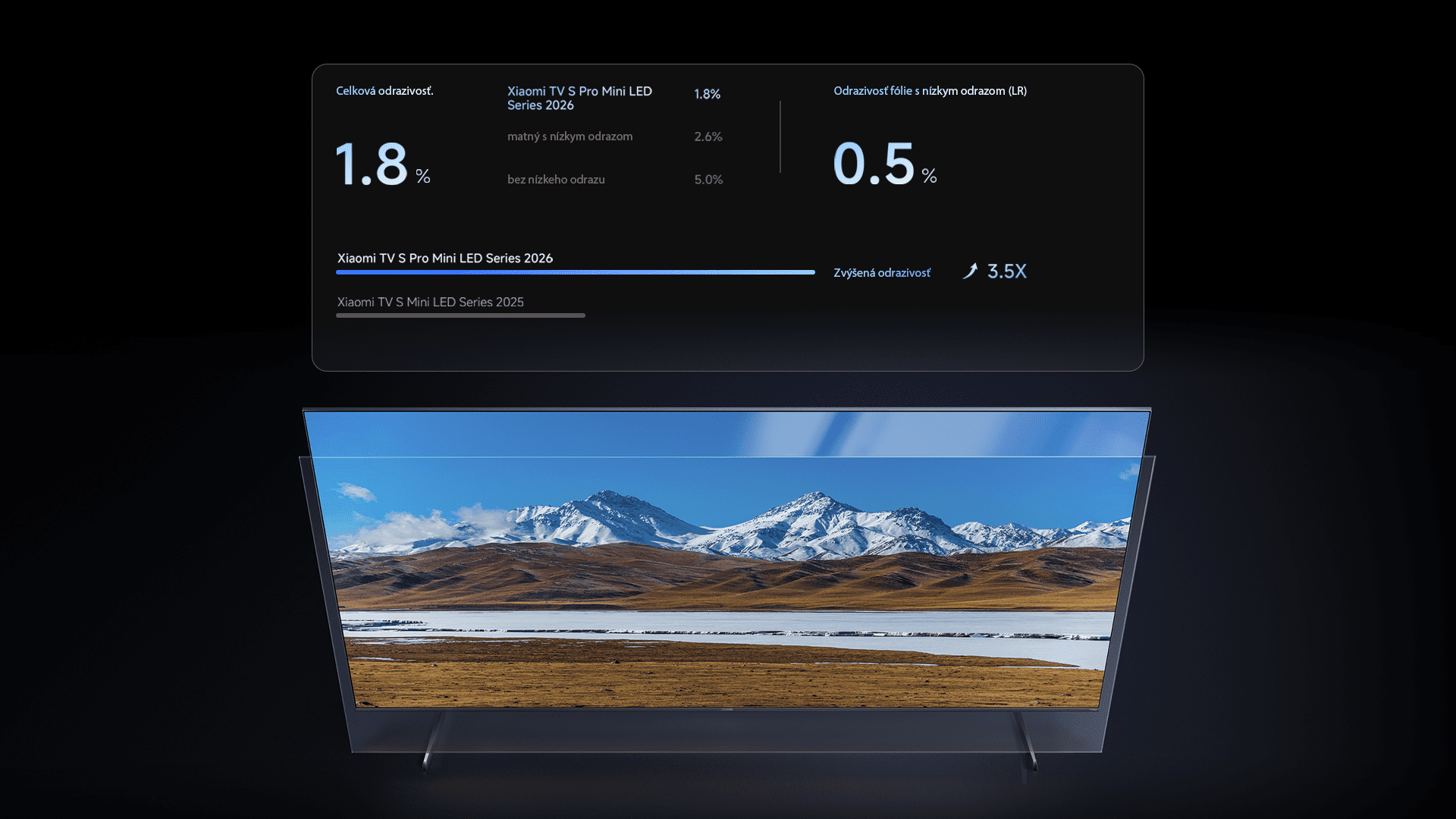Click the bez nízkeho odrazu row

pyautogui.click(x=556, y=180)
